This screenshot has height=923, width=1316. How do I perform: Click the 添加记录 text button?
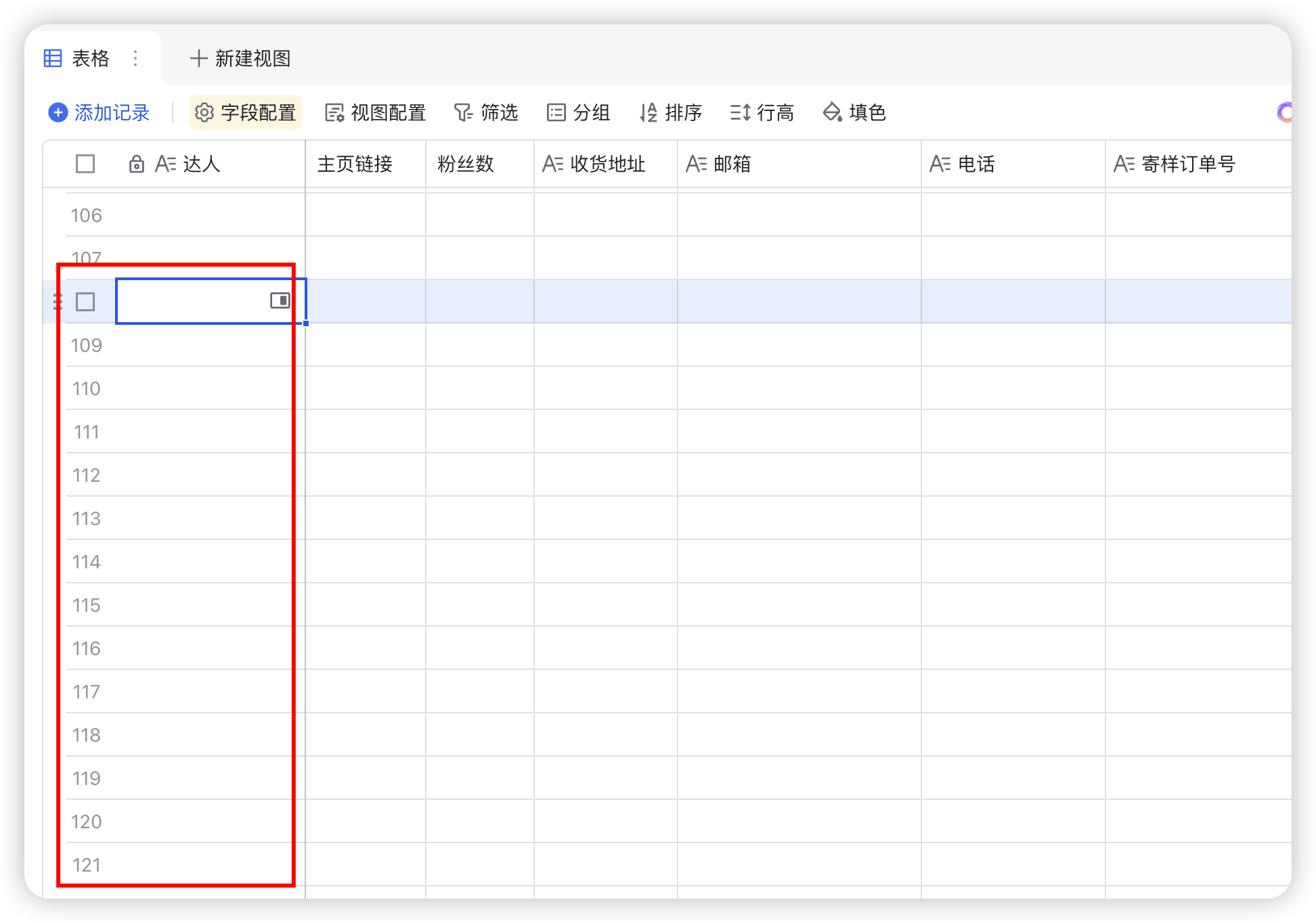(112, 112)
